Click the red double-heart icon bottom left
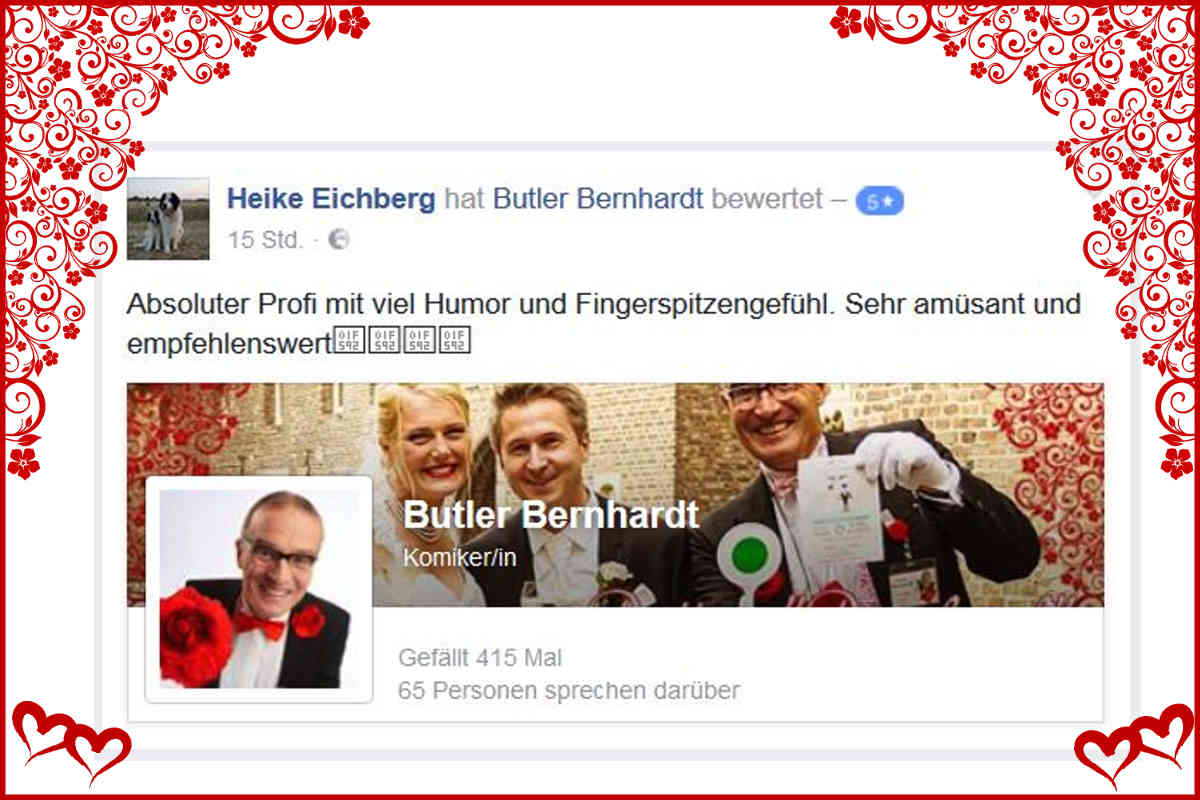This screenshot has height=800, width=1200. click(71, 742)
